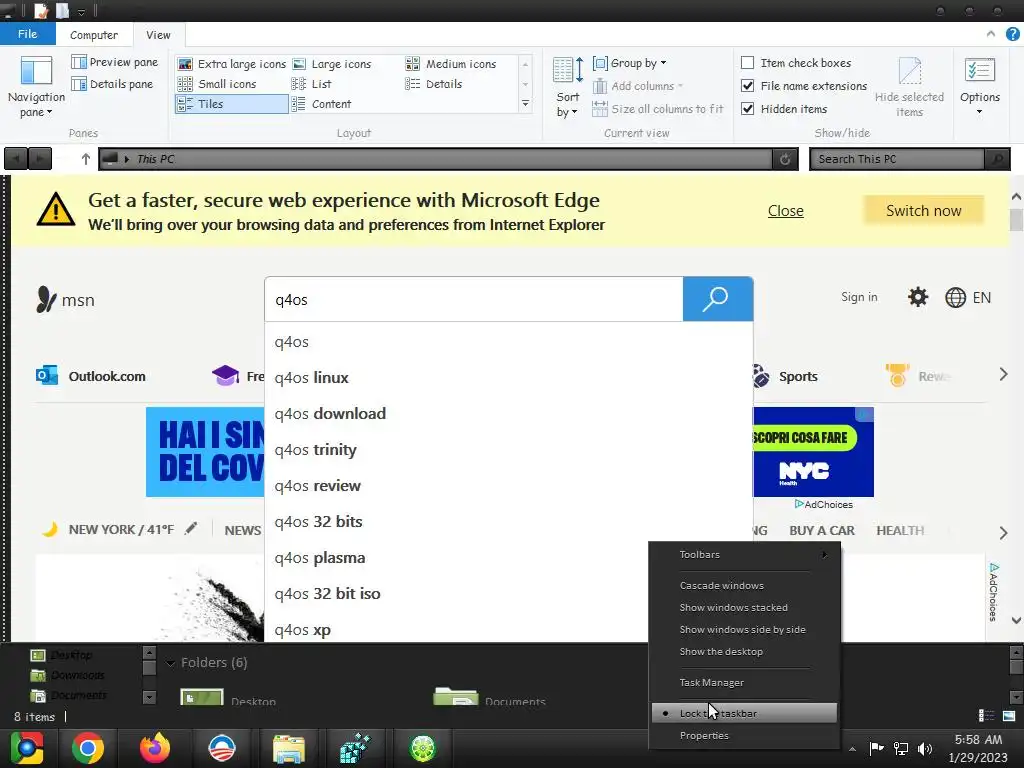This screenshot has height=768, width=1024.
Task: Launch Chrome from the taskbar
Action: 88,748
